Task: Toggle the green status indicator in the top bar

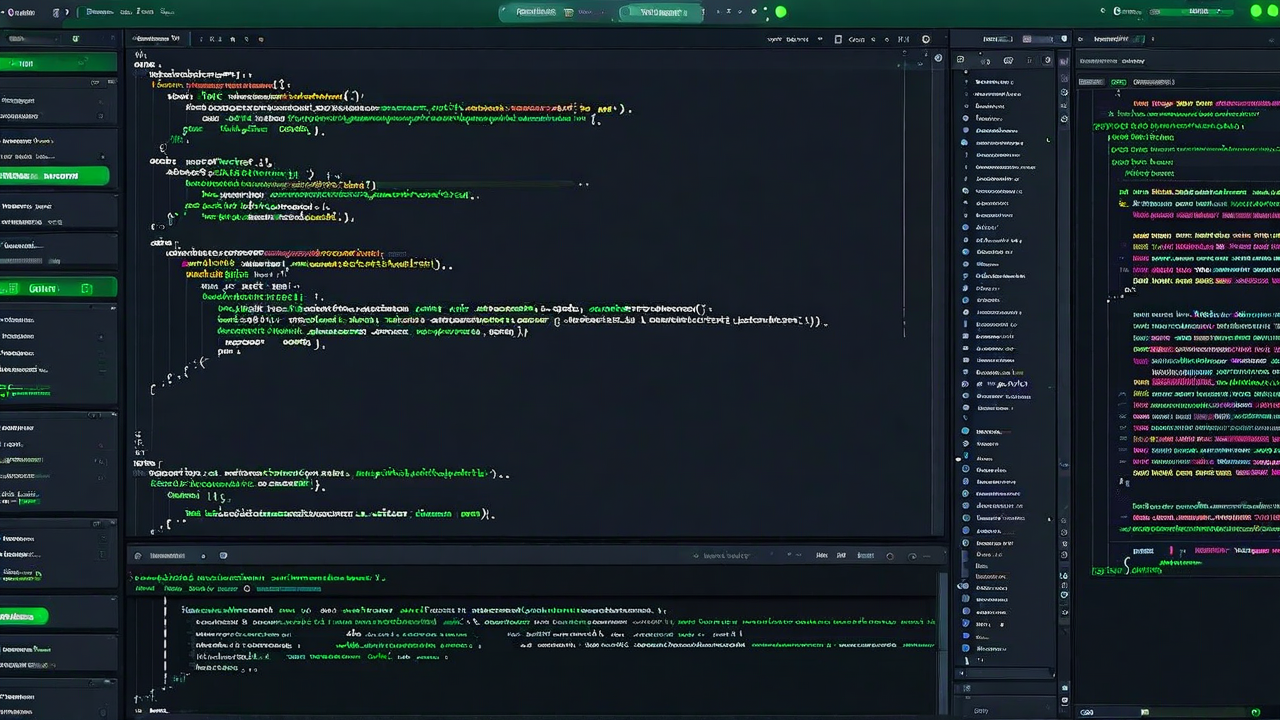Action: point(780,11)
